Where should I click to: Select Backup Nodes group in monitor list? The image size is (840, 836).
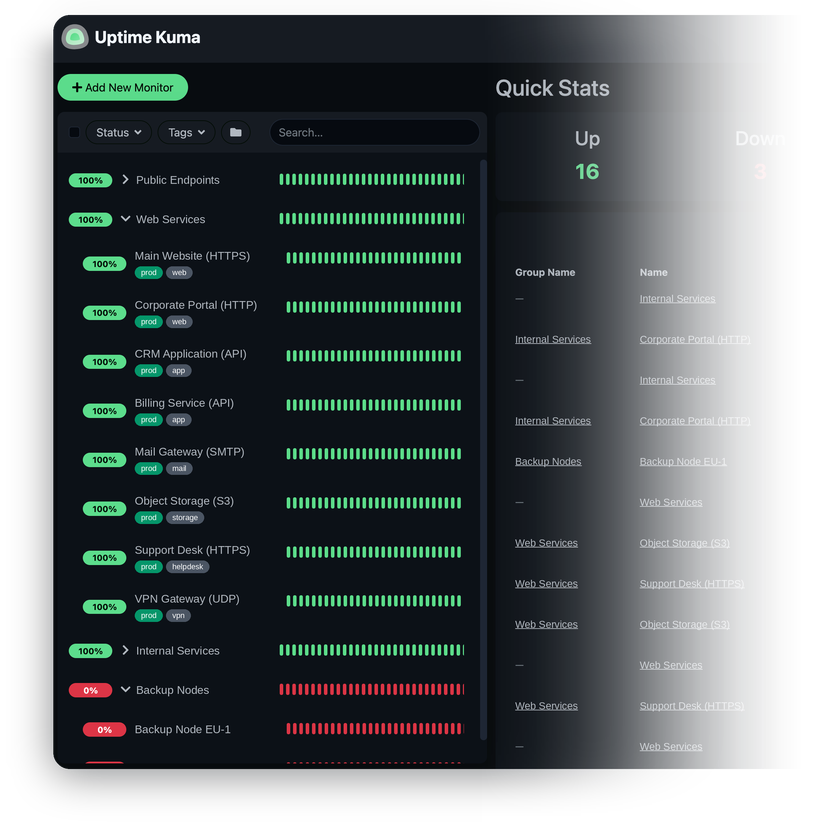pos(172,690)
